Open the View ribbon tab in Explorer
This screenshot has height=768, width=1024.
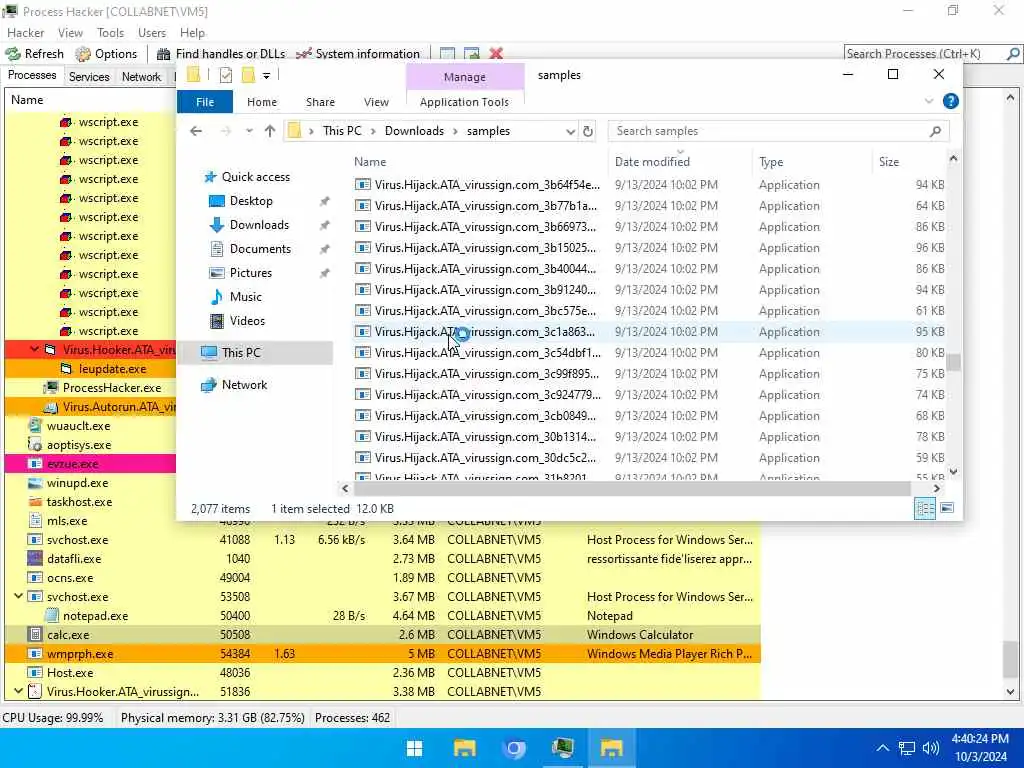click(376, 102)
